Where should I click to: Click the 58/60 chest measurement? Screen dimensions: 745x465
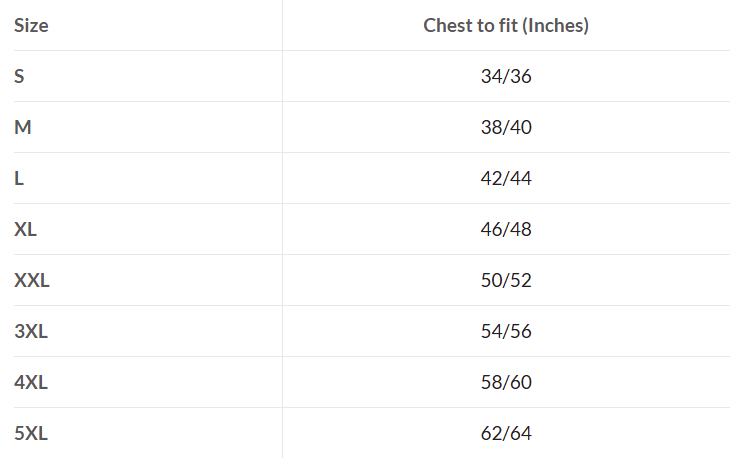[x=506, y=382]
